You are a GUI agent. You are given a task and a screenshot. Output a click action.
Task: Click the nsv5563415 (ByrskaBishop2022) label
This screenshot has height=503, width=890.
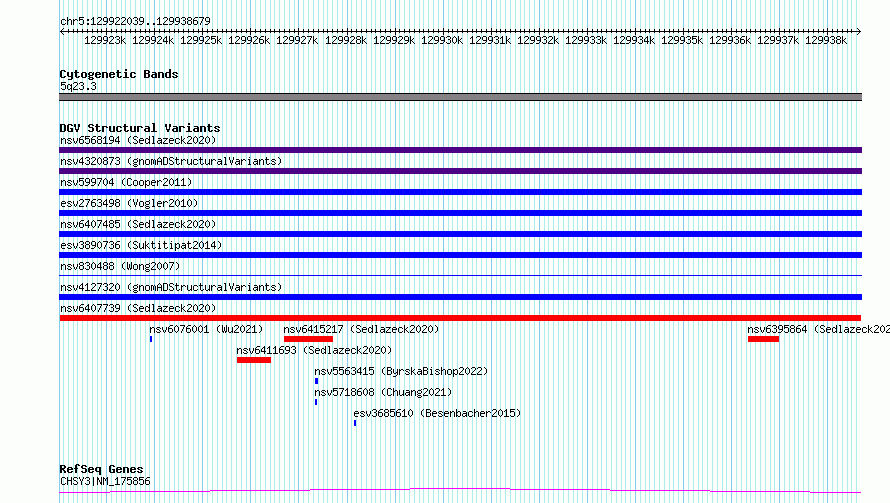(401, 371)
